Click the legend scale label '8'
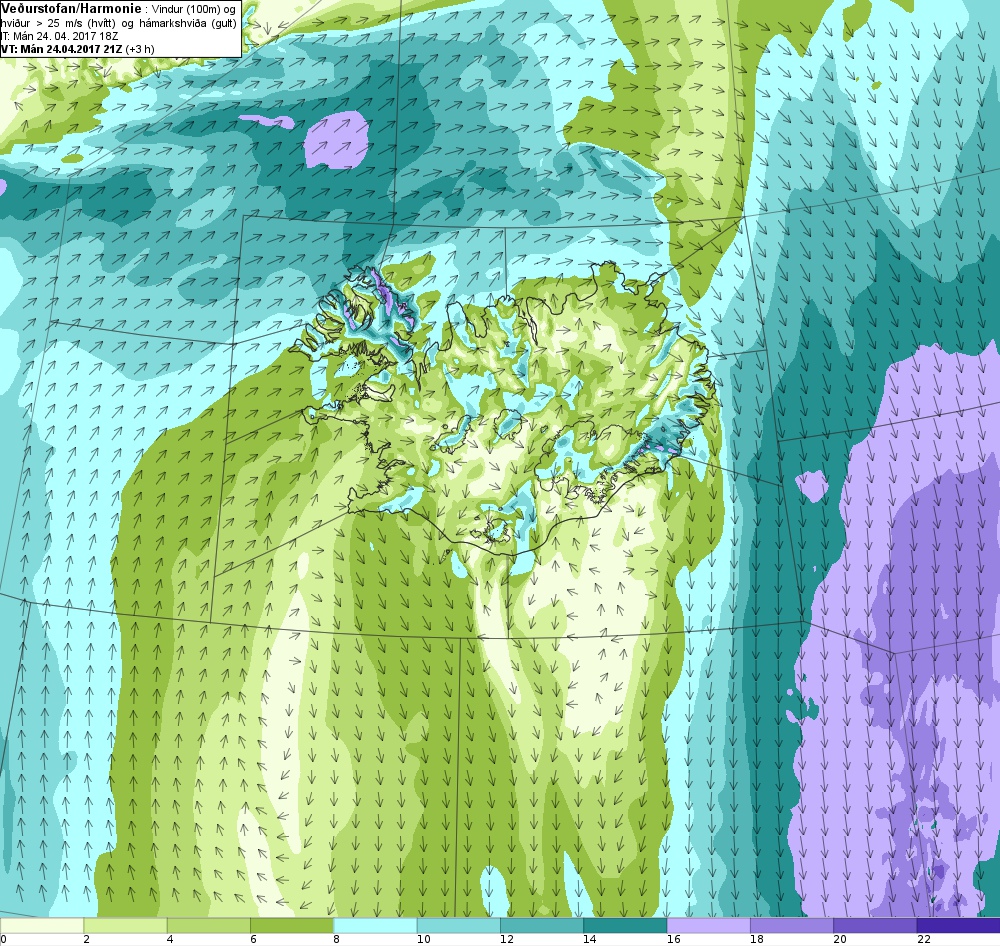Screen dimensions: 1000x946 338,939
